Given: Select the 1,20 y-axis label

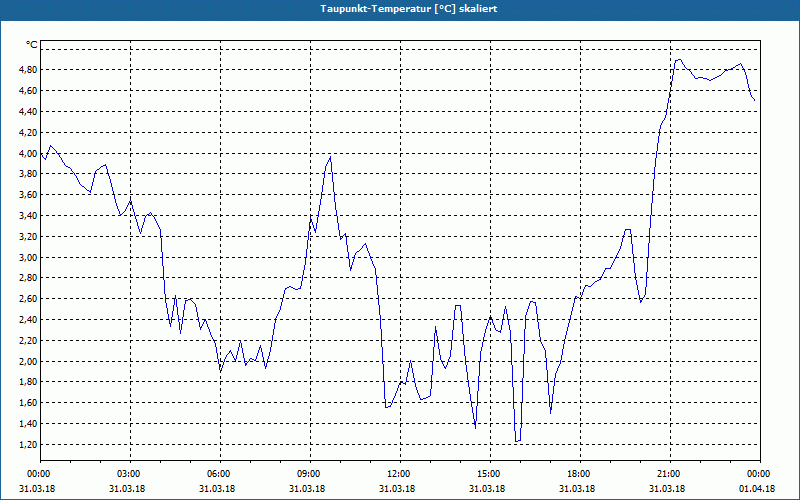Looking at the screenshot, I should [x=27, y=444].
